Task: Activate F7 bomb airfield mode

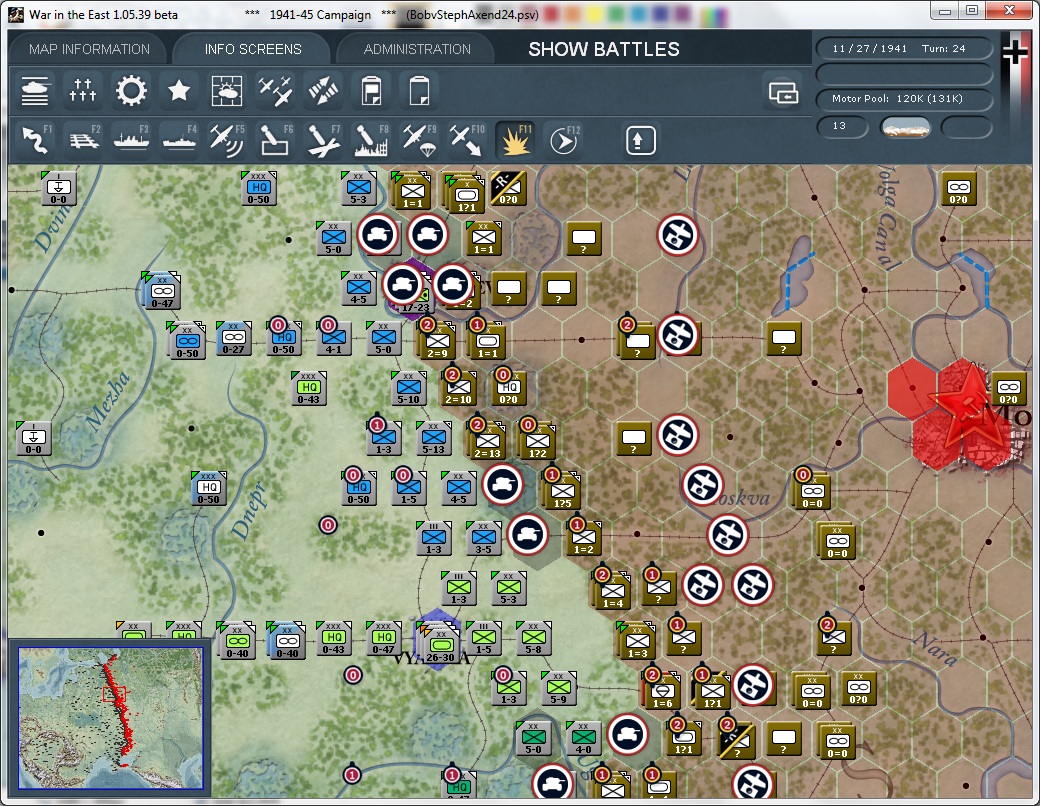Action: coord(323,140)
